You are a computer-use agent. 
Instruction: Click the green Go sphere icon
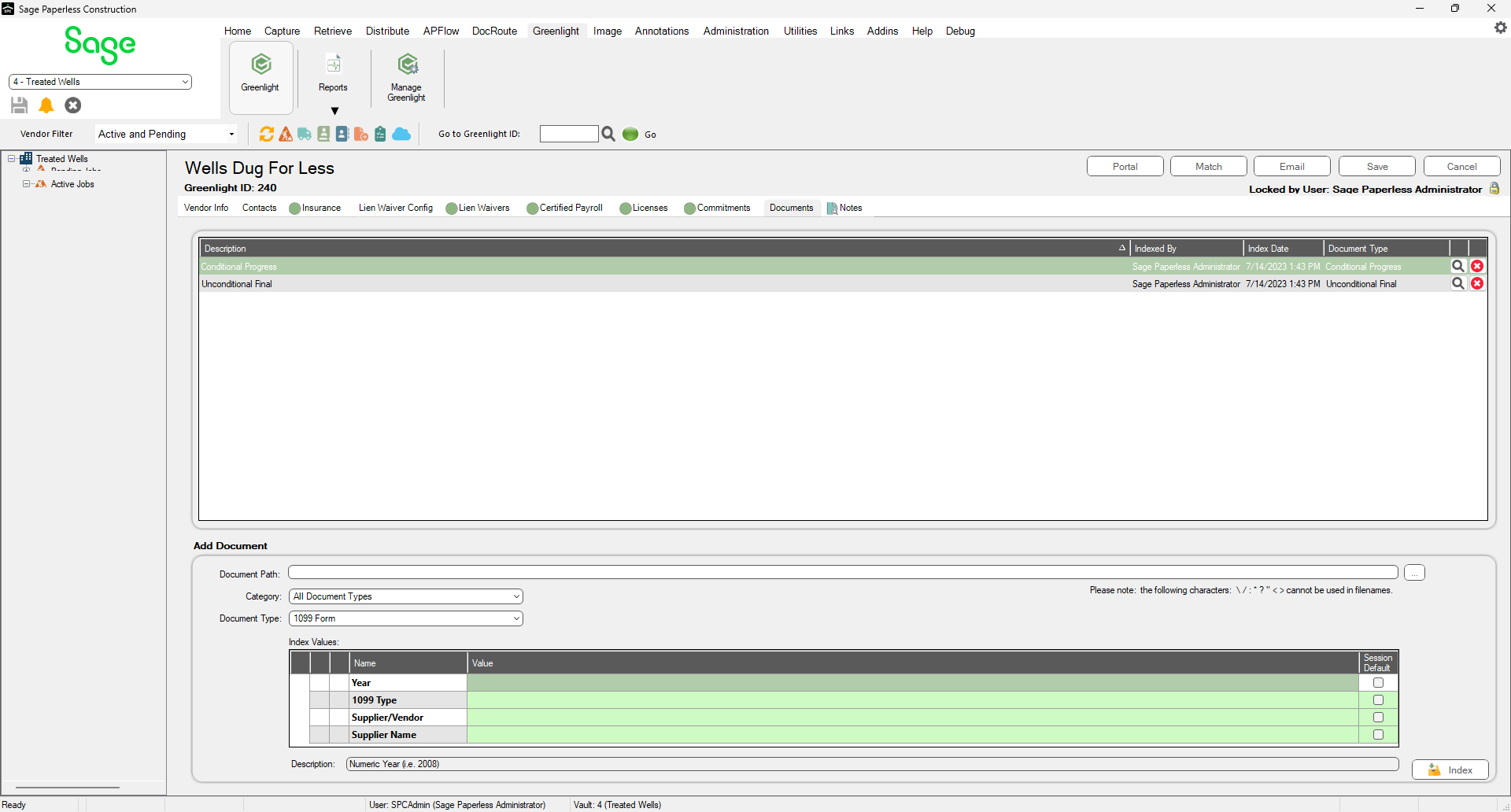(630, 135)
